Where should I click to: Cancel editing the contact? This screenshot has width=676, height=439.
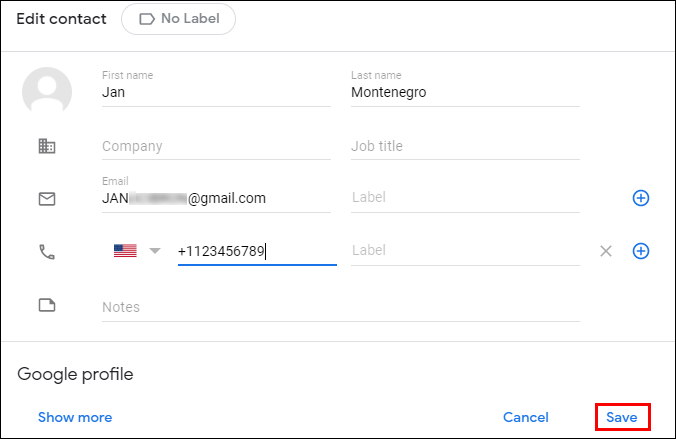[526, 417]
